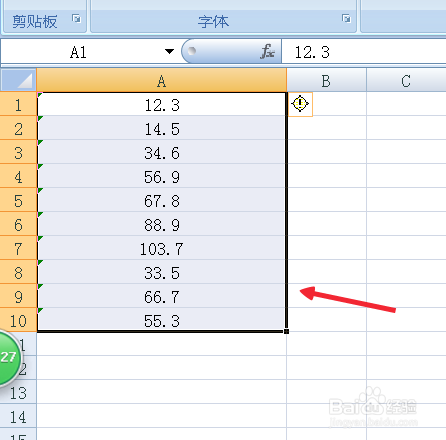The height and width of the screenshot is (440, 446).
Task: Select row 5 header
Action: [18, 200]
